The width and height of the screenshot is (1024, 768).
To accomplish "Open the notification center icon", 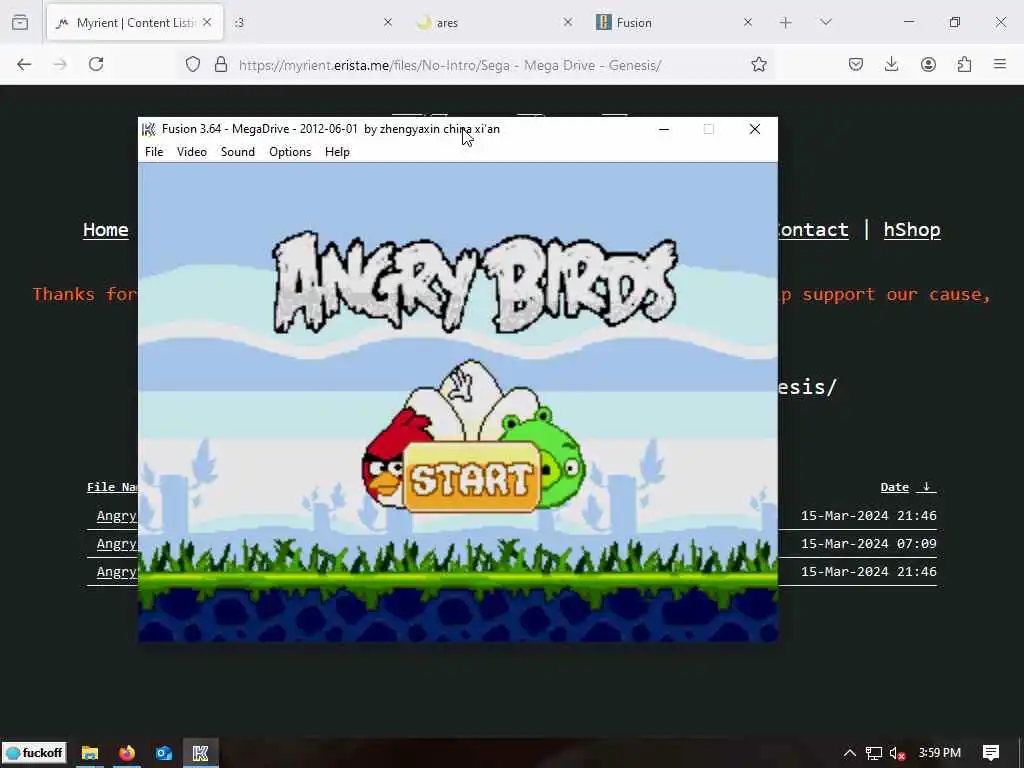I will [x=991, y=753].
